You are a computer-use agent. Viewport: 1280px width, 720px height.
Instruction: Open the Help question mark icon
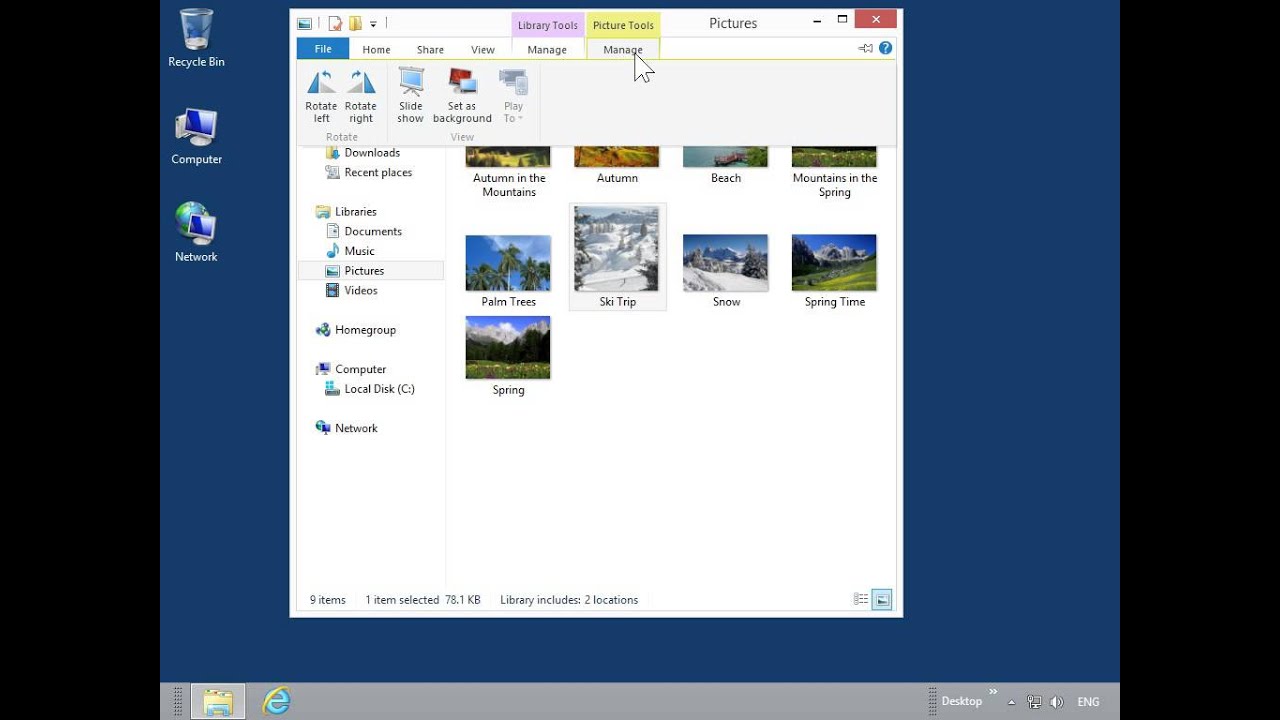[x=885, y=48]
